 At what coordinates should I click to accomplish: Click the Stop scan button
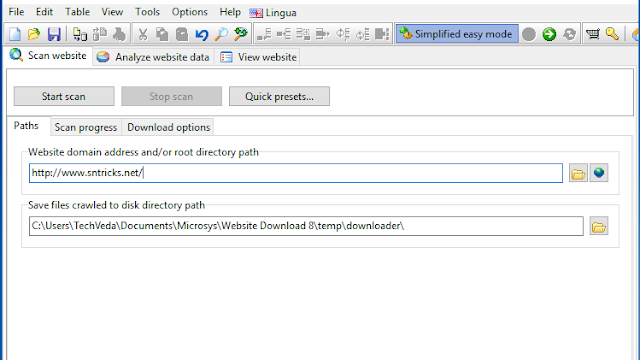coord(171,96)
